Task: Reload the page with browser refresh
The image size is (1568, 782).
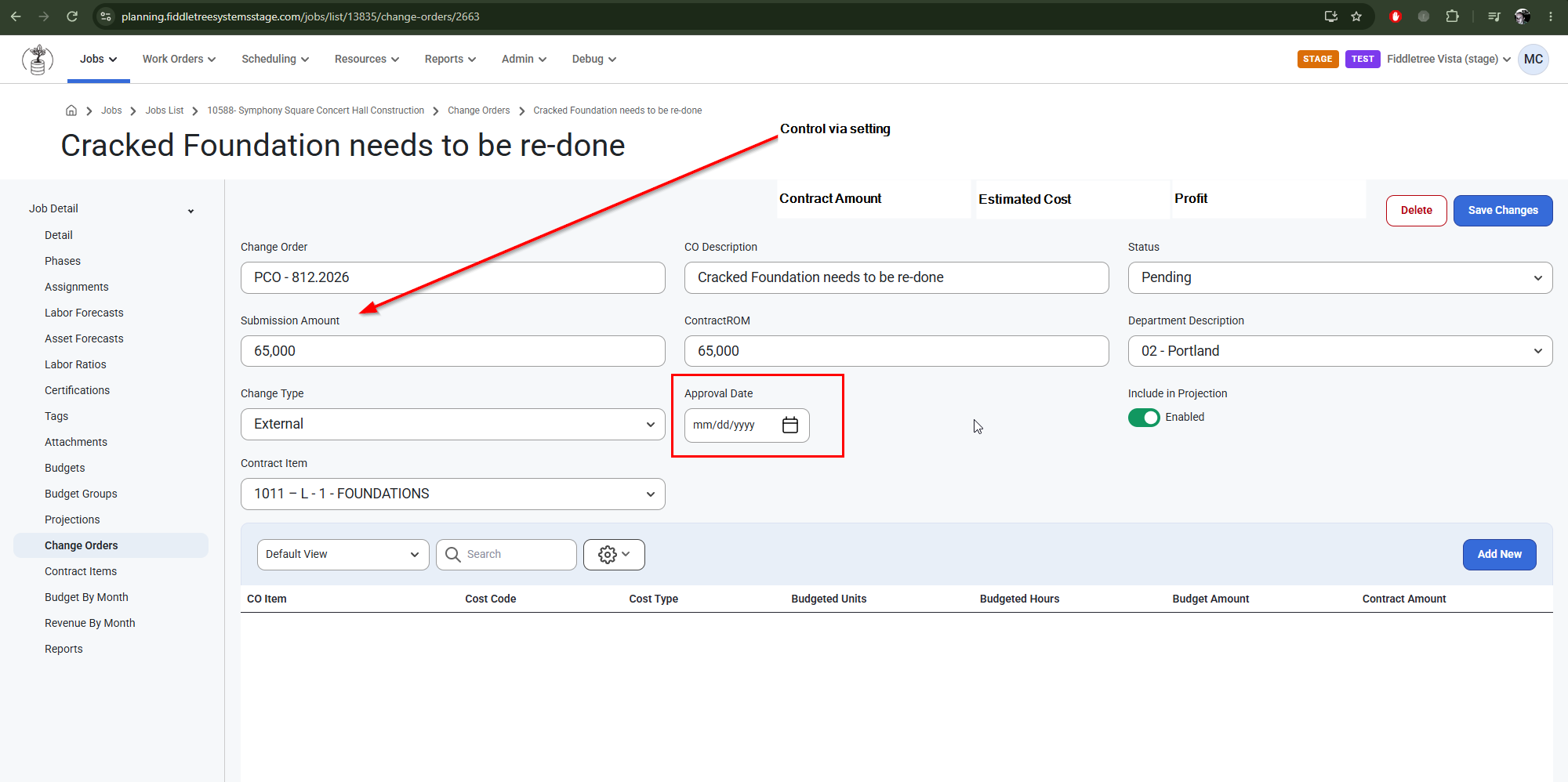Action: (72, 16)
